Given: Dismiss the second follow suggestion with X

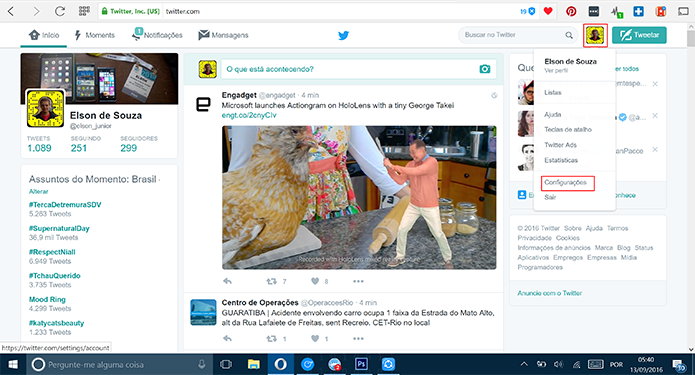Looking at the screenshot, I should pos(655,116).
